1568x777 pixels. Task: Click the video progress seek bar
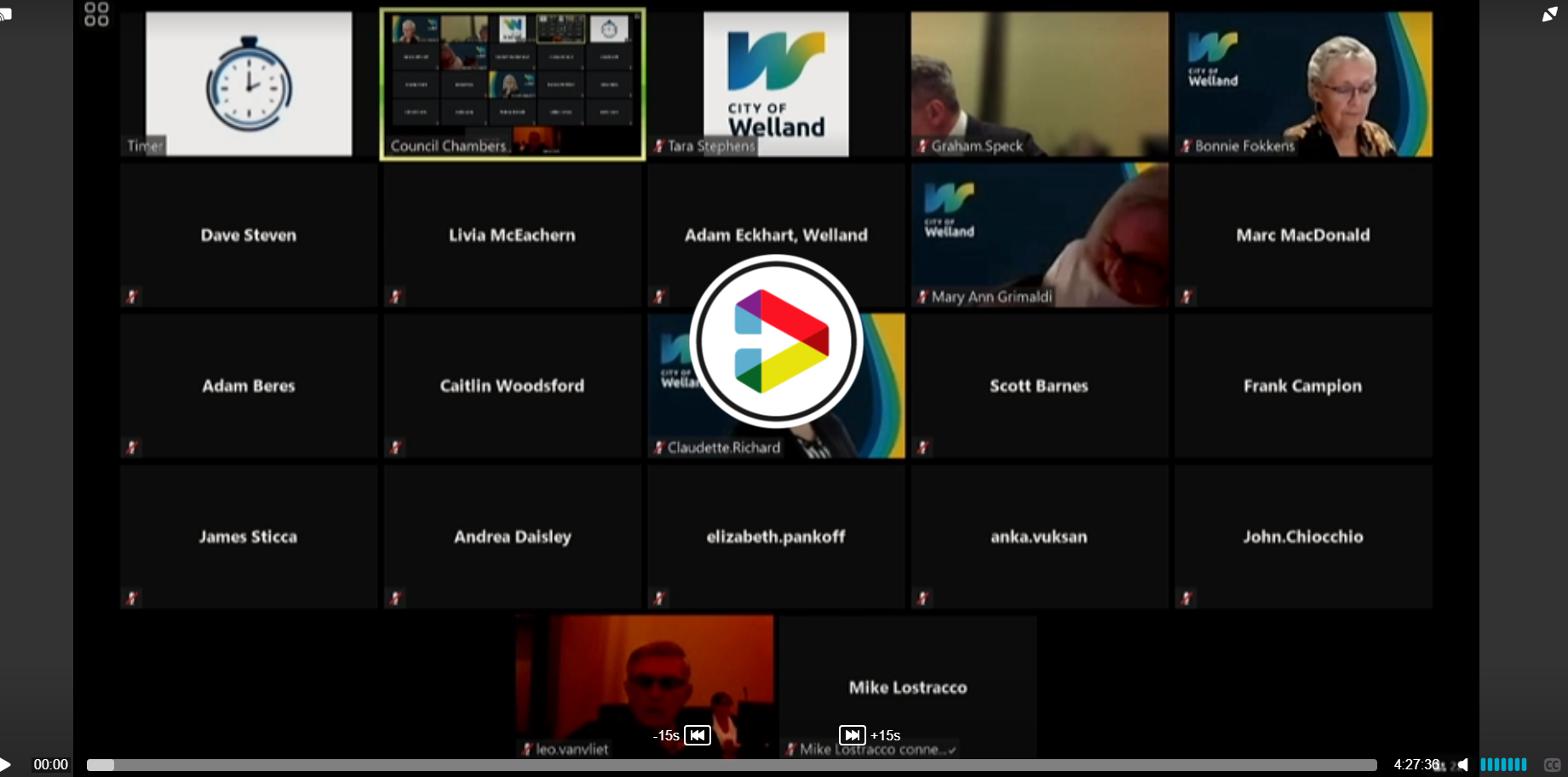[731, 765]
